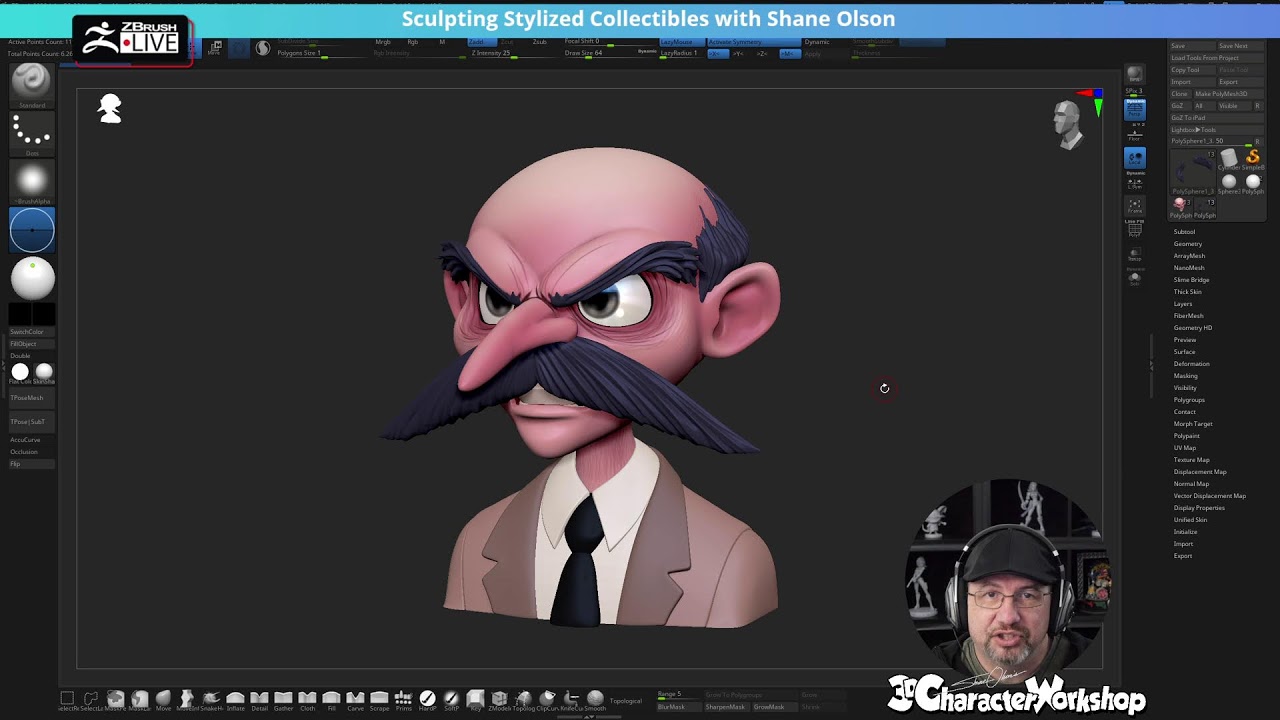
Task: Open the Texture Map section
Action: [1191, 460]
